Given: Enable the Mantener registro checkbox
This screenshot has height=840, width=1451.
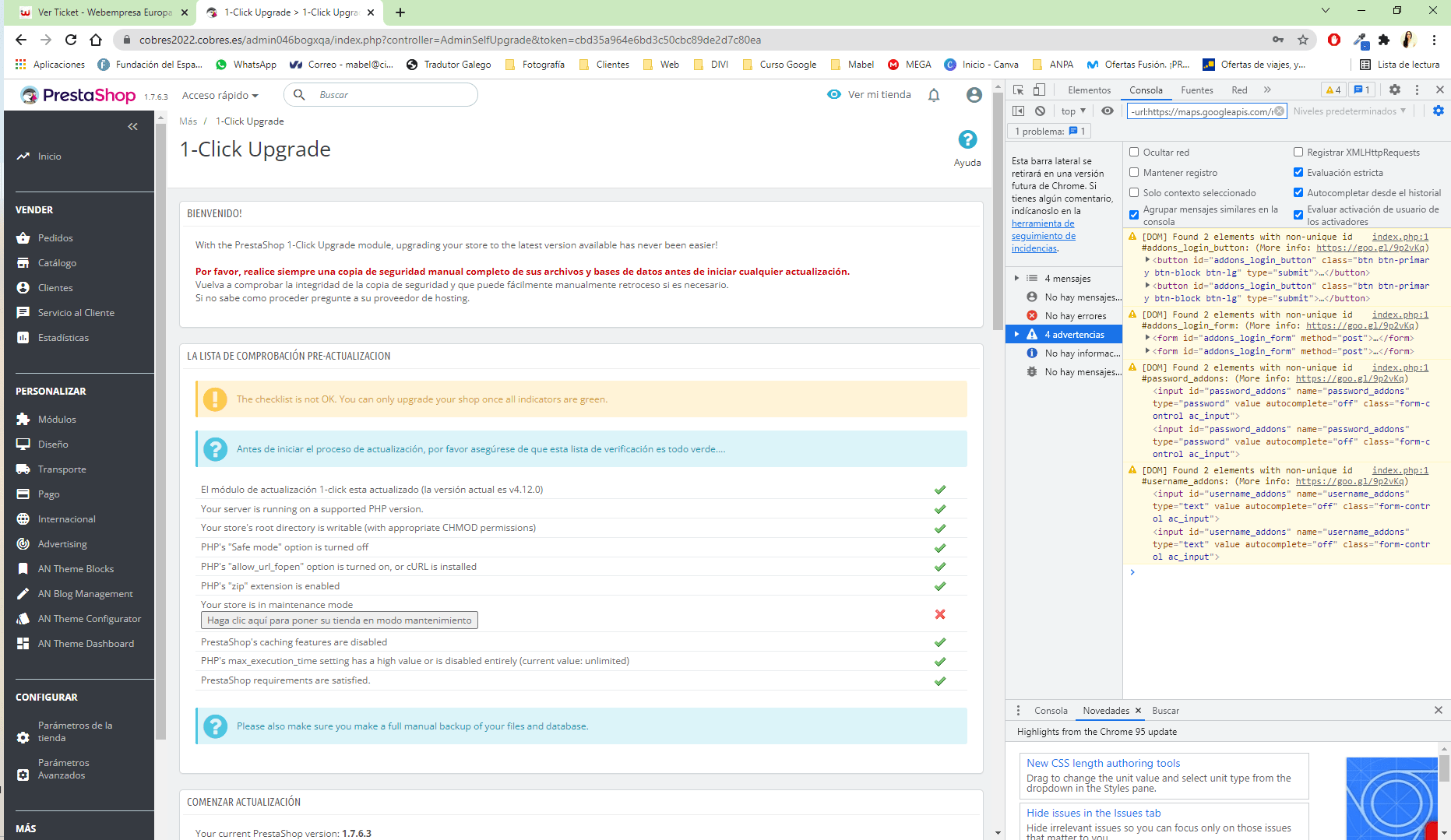Looking at the screenshot, I should coord(1134,173).
